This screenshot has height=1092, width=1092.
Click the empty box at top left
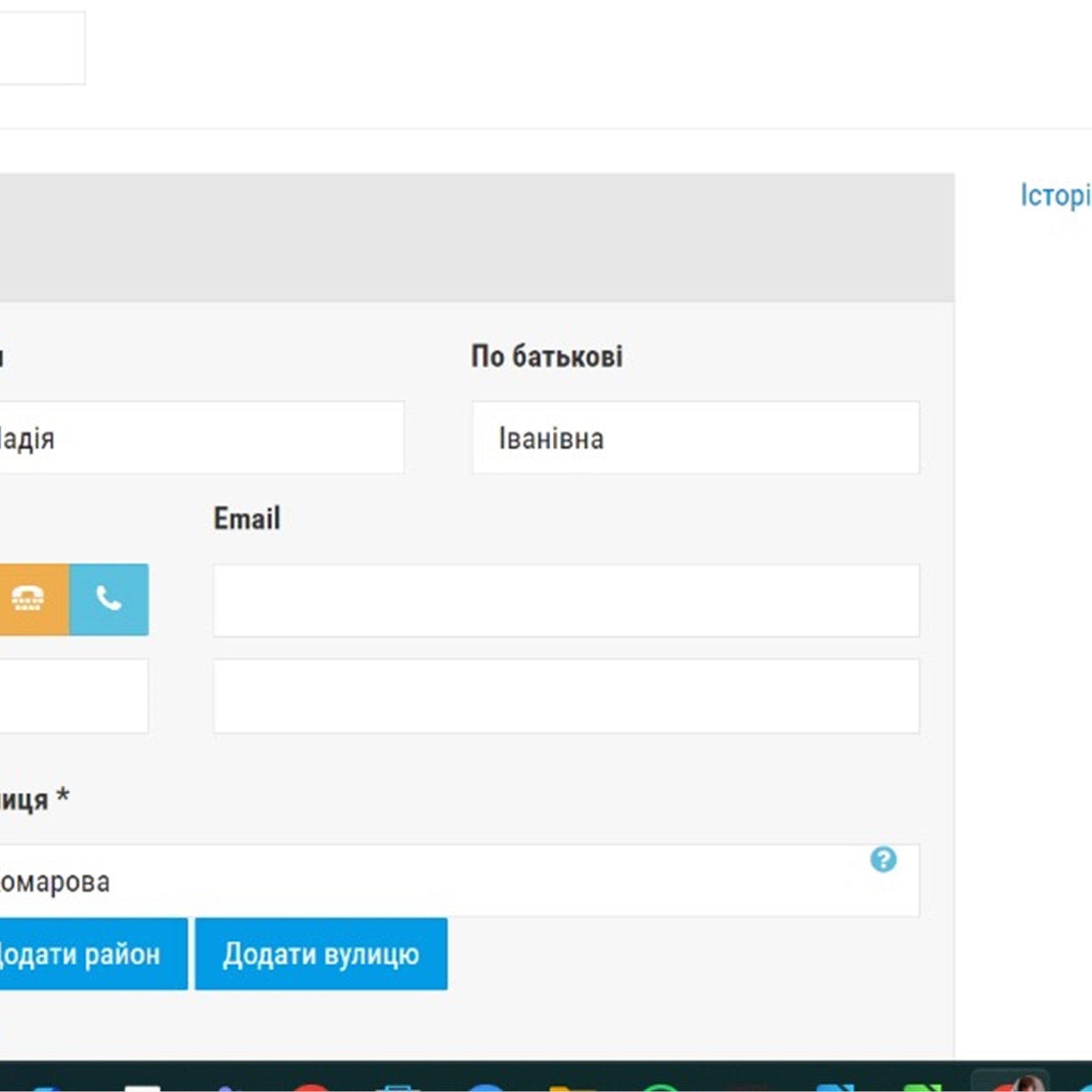(41, 48)
